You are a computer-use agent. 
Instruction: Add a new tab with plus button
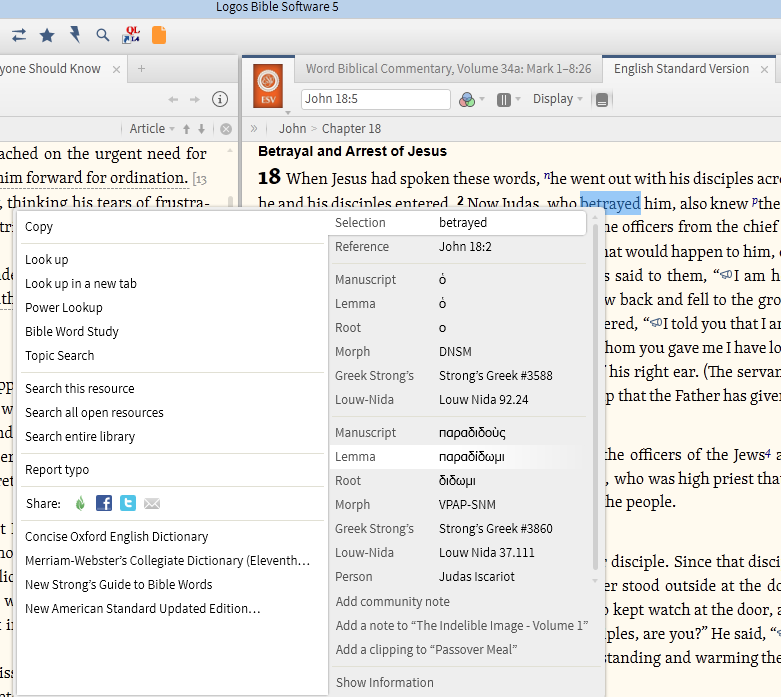tap(141, 68)
